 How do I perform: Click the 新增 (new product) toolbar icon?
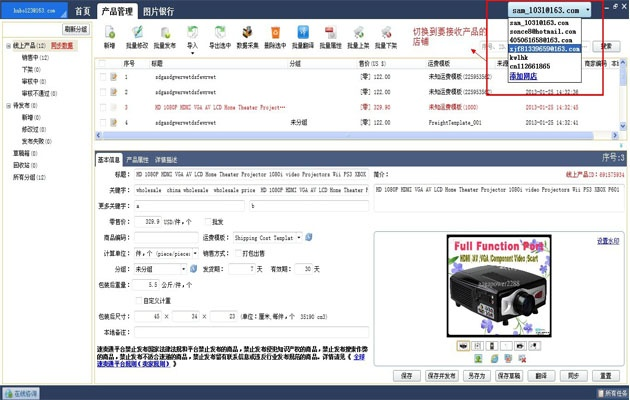[x=110, y=32]
